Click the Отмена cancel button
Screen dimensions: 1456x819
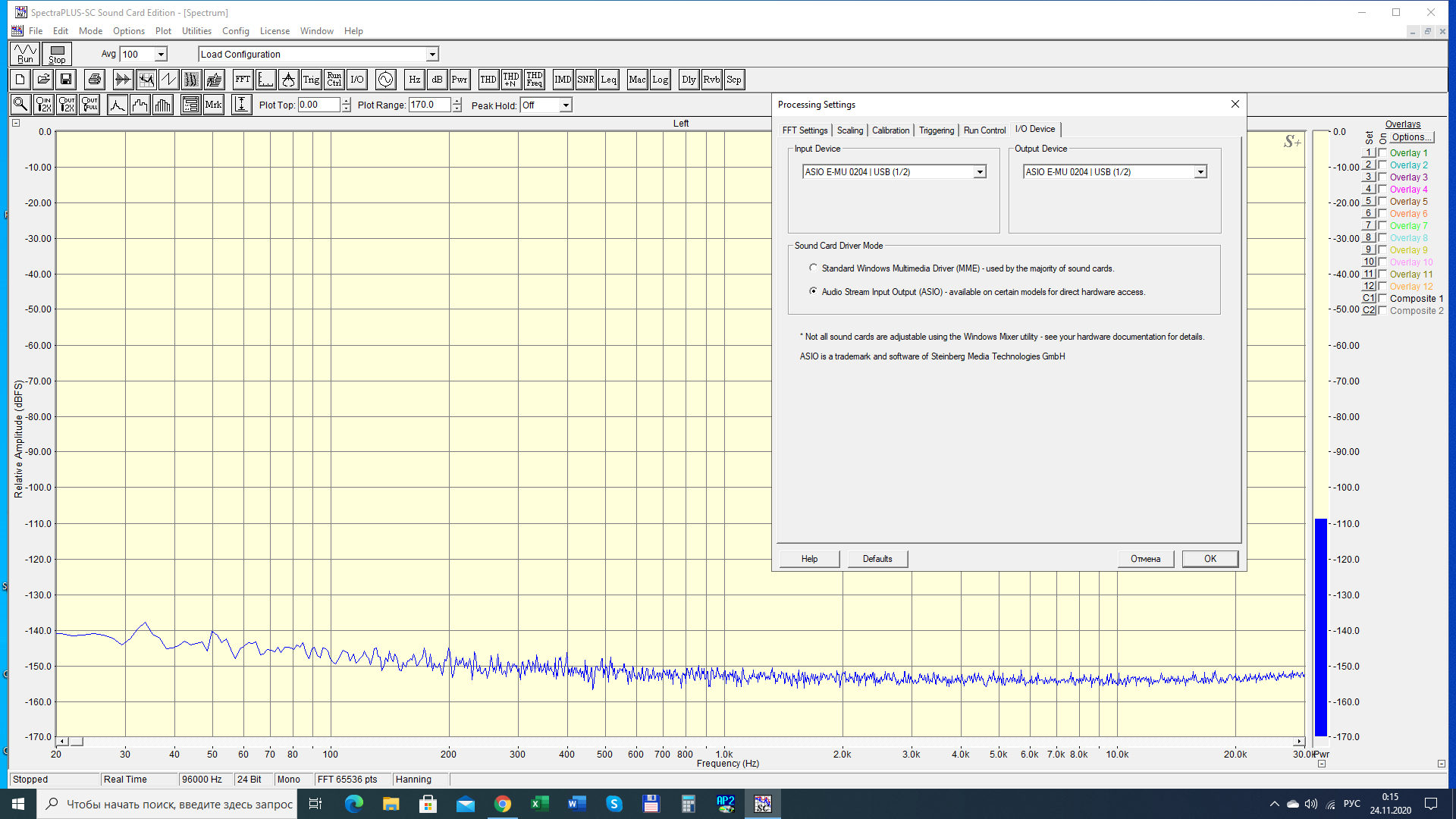tap(1145, 559)
